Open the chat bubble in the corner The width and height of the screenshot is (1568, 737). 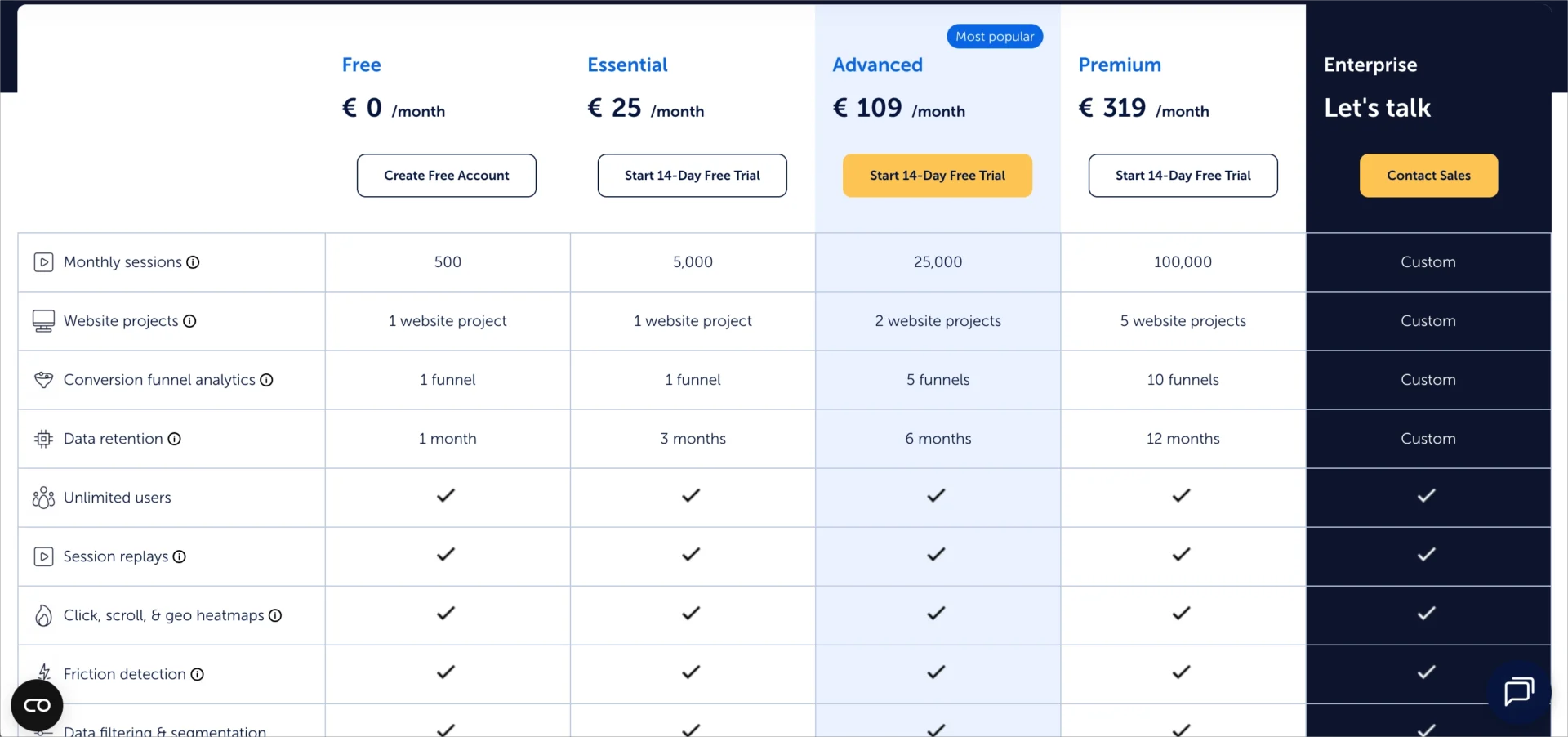click(1518, 692)
